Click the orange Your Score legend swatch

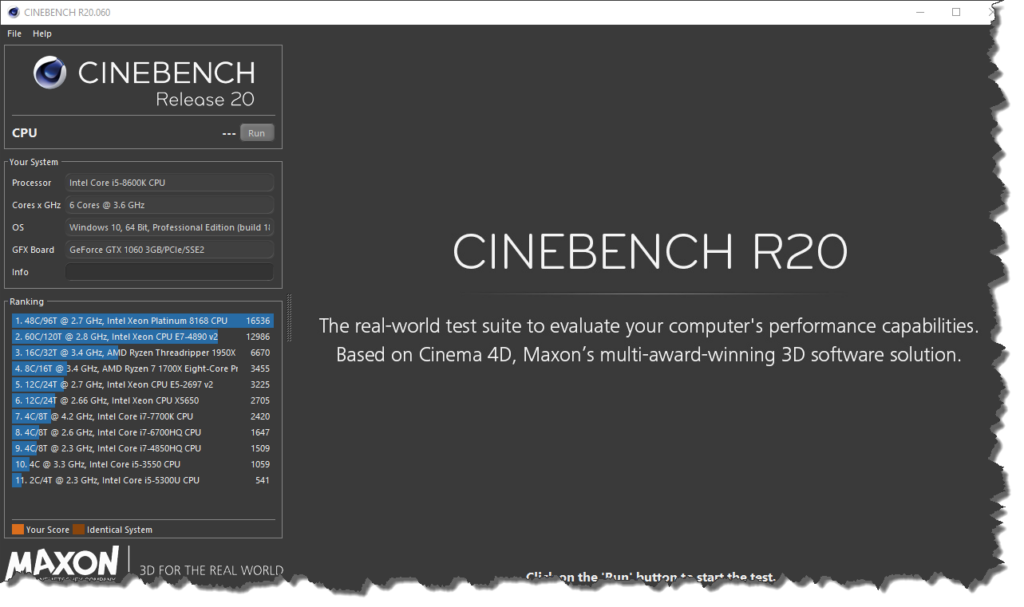point(18,529)
